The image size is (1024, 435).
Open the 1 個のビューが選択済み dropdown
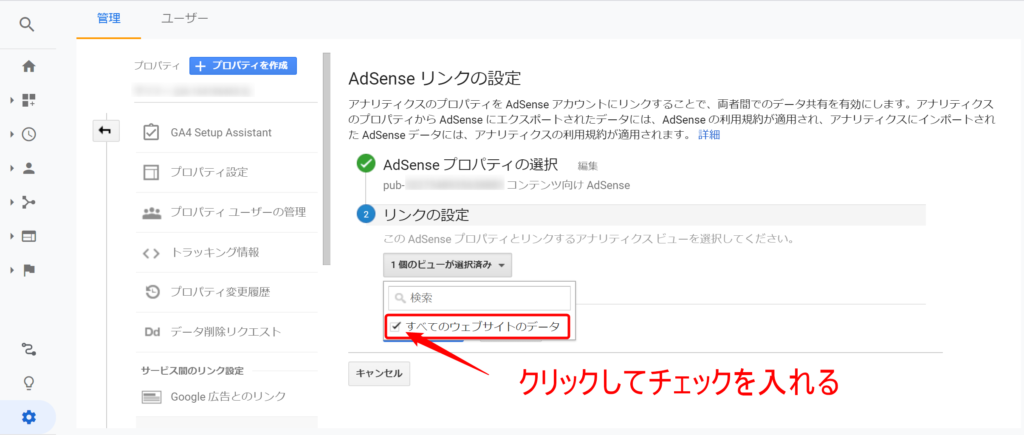pyautogui.click(x=447, y=265)
